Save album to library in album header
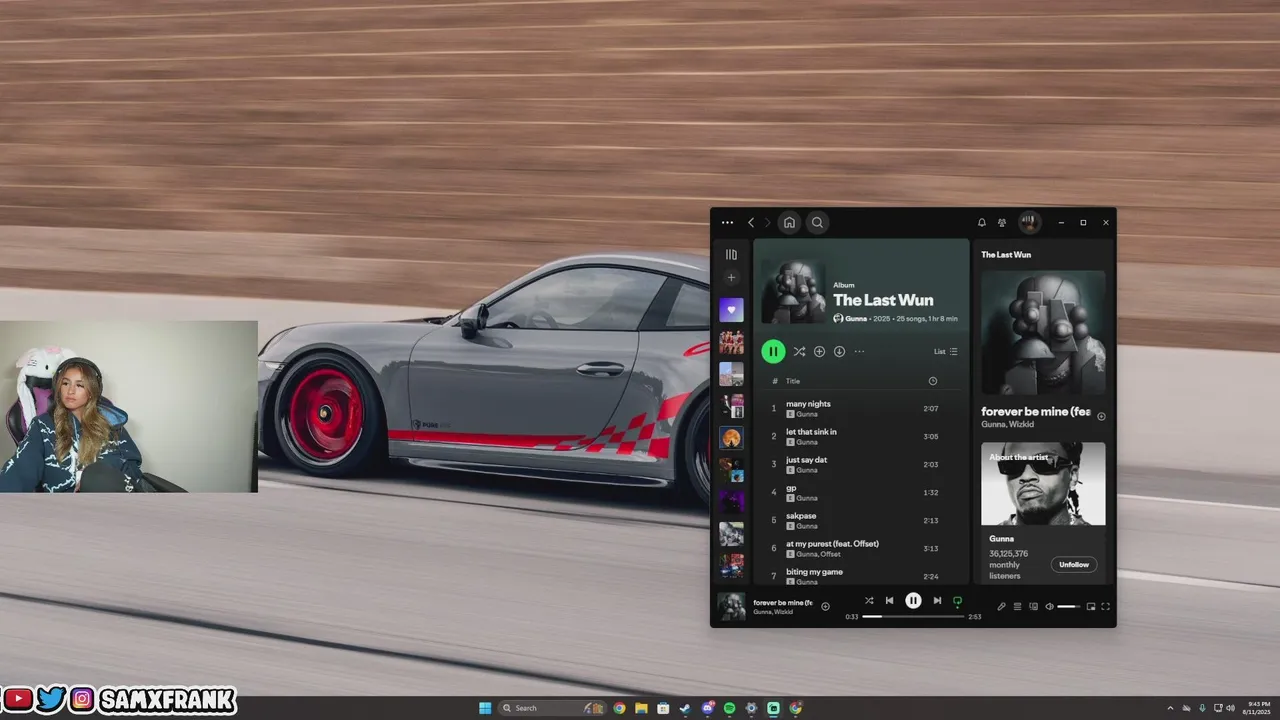The image size is (1280, 720). [x=819, y=351]
